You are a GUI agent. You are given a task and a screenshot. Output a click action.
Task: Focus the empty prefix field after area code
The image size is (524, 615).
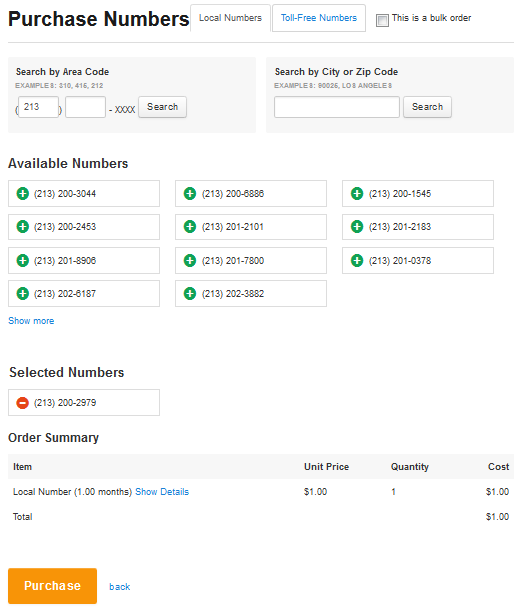(86, 107)
